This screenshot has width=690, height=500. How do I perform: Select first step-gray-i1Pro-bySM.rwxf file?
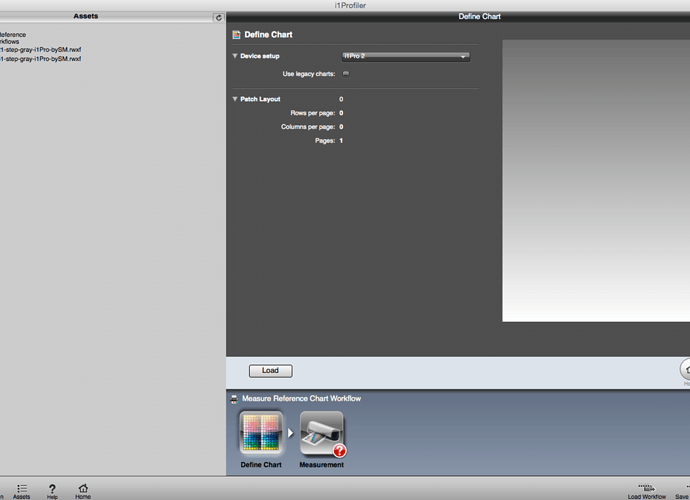[x=40, y=50]
